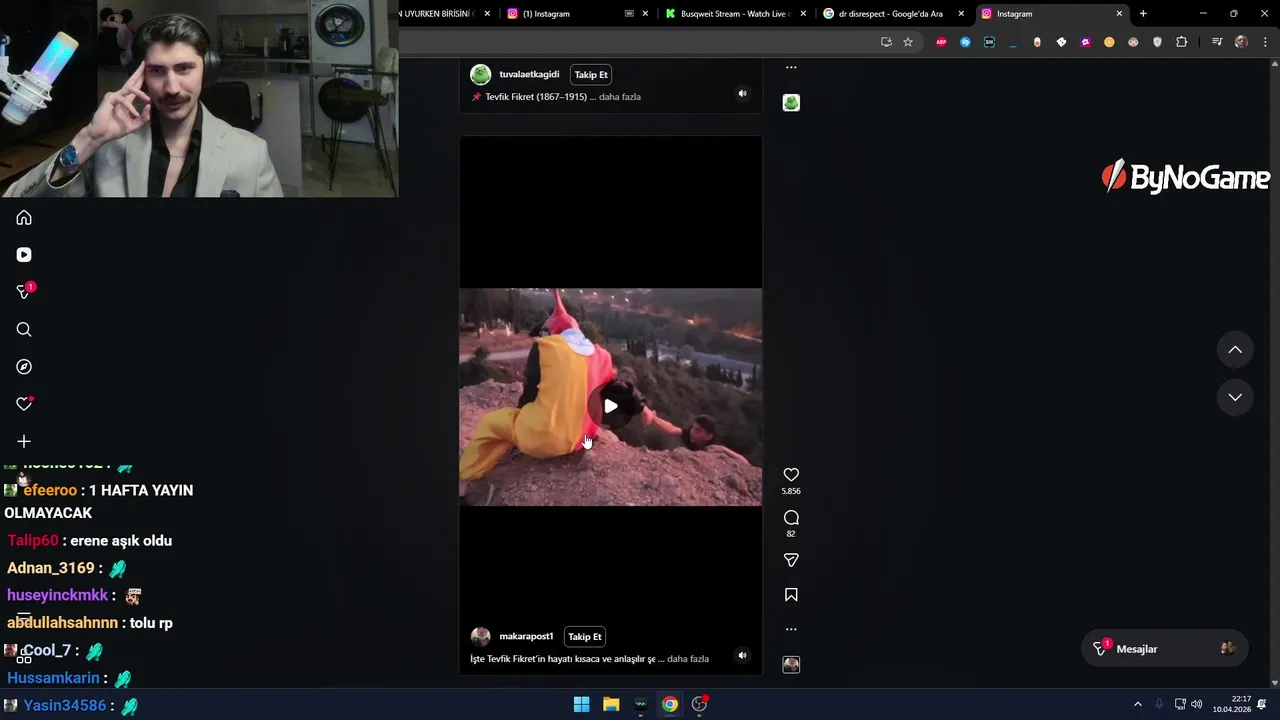Open the ABP adblock extension

click(x=941, y=42)
